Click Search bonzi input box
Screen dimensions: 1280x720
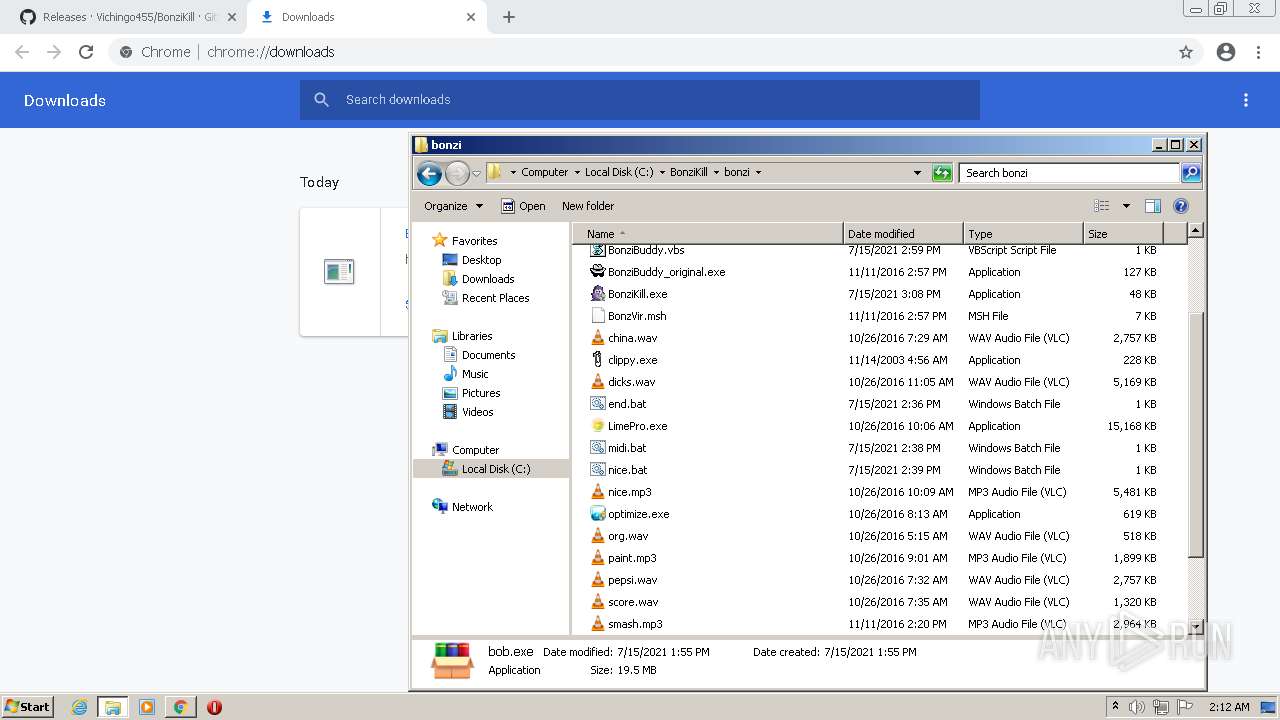tap(1069, 173)
